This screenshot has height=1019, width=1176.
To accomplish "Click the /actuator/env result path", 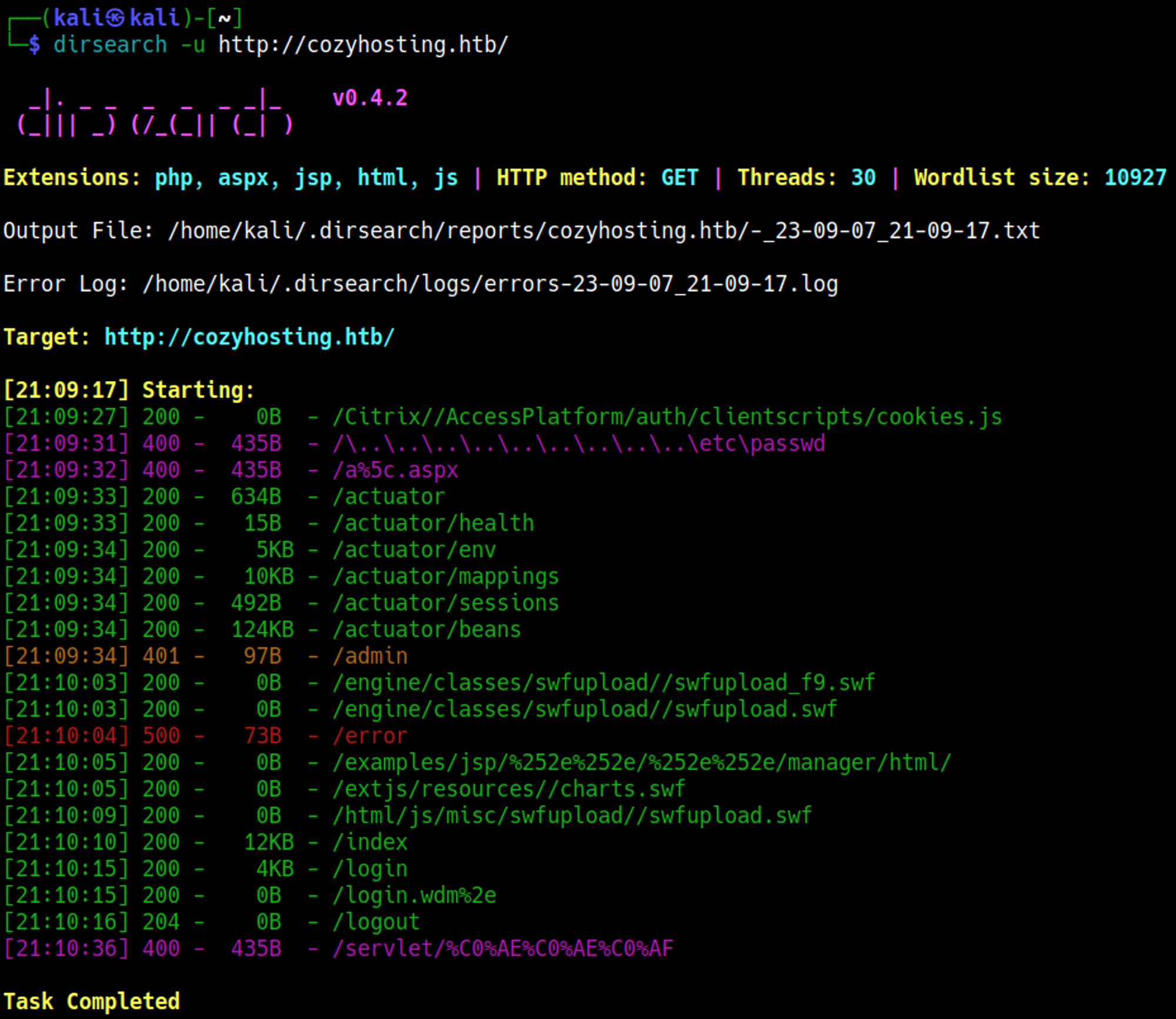I will (x=414, y=550).
